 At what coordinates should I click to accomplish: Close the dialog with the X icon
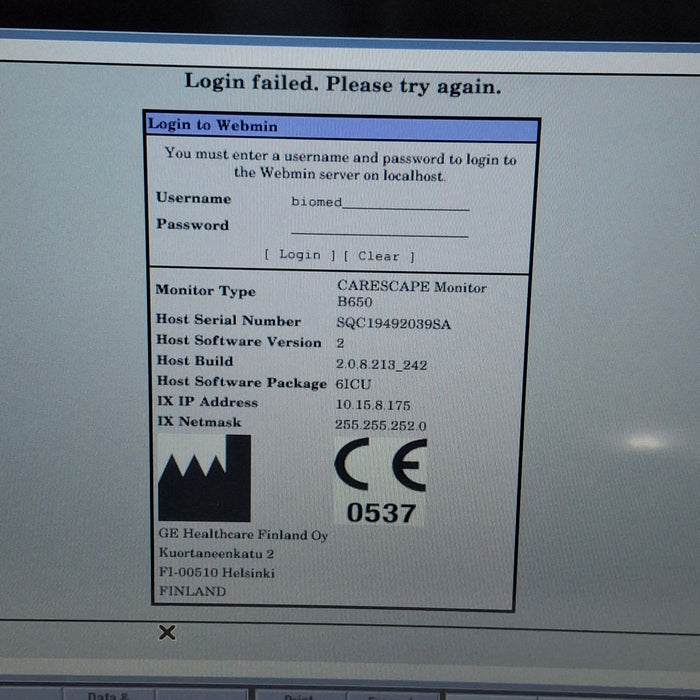167,632
